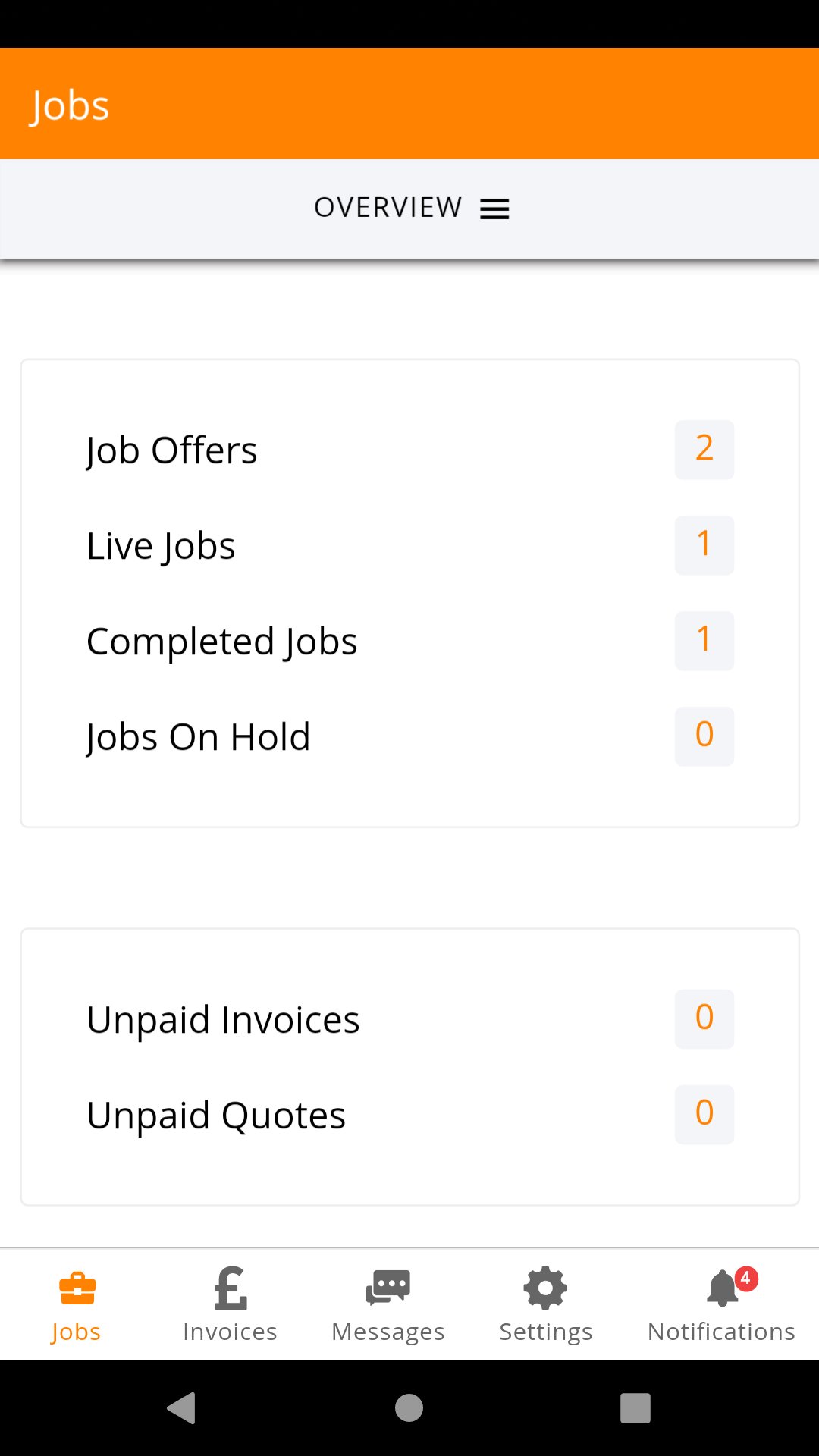Open Invoices via the pound icon
The image size is (819, 1456).
click(x=231, y=1288)
